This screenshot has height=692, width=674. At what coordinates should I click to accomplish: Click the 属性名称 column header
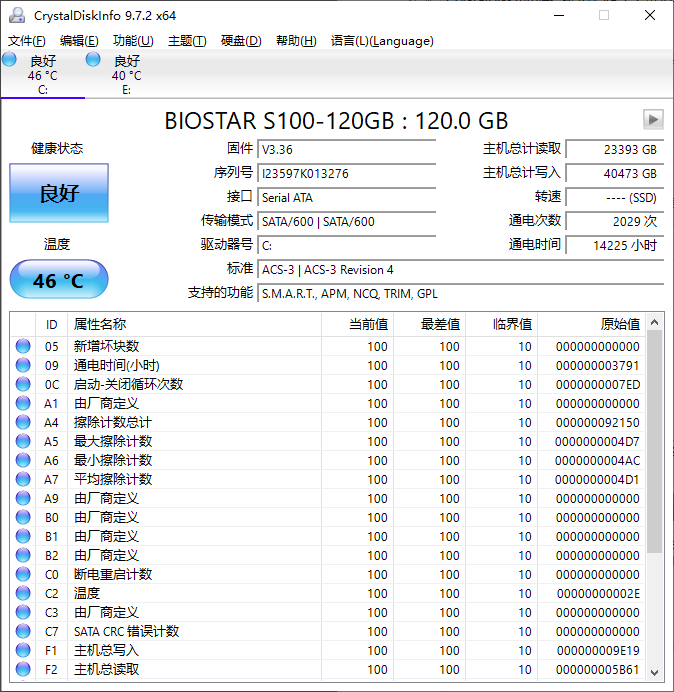pyautogui.click(x=194, y=325)
